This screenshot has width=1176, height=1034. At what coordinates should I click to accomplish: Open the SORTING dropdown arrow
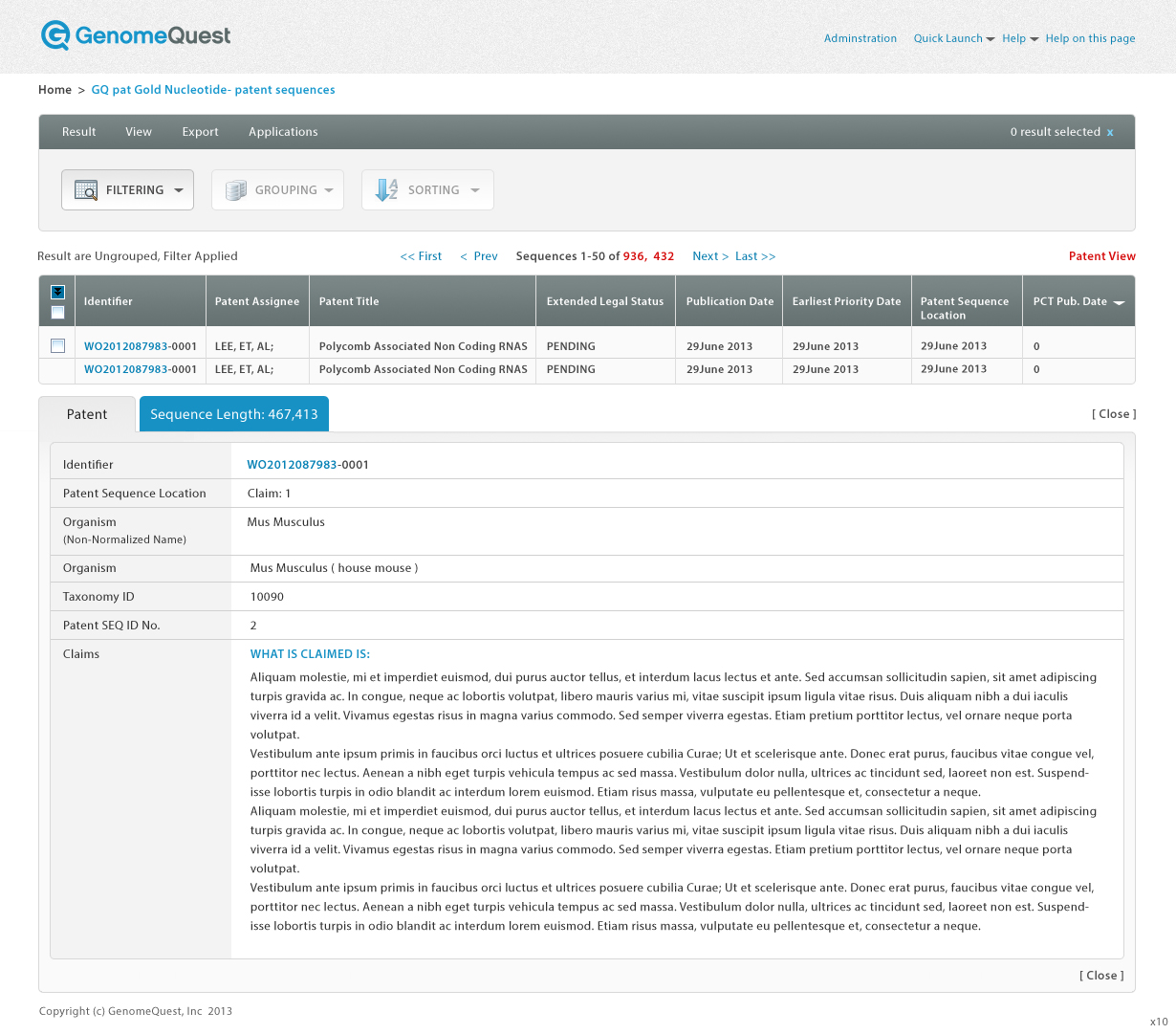475,190
